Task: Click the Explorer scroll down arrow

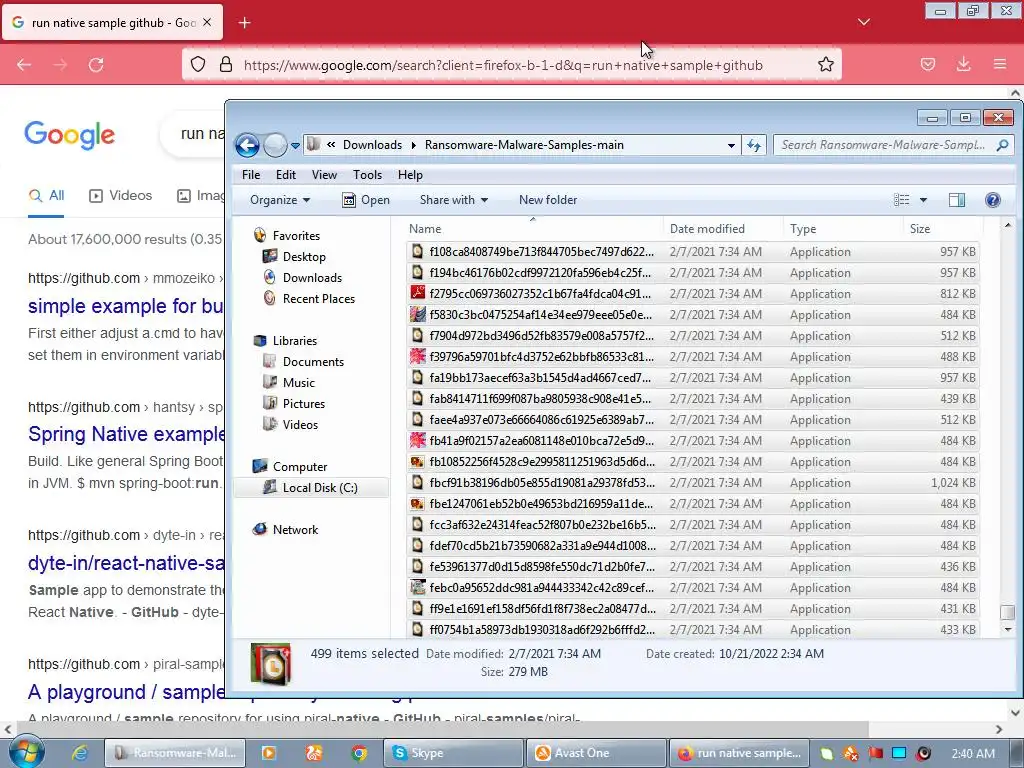Action: point(1008,630)
